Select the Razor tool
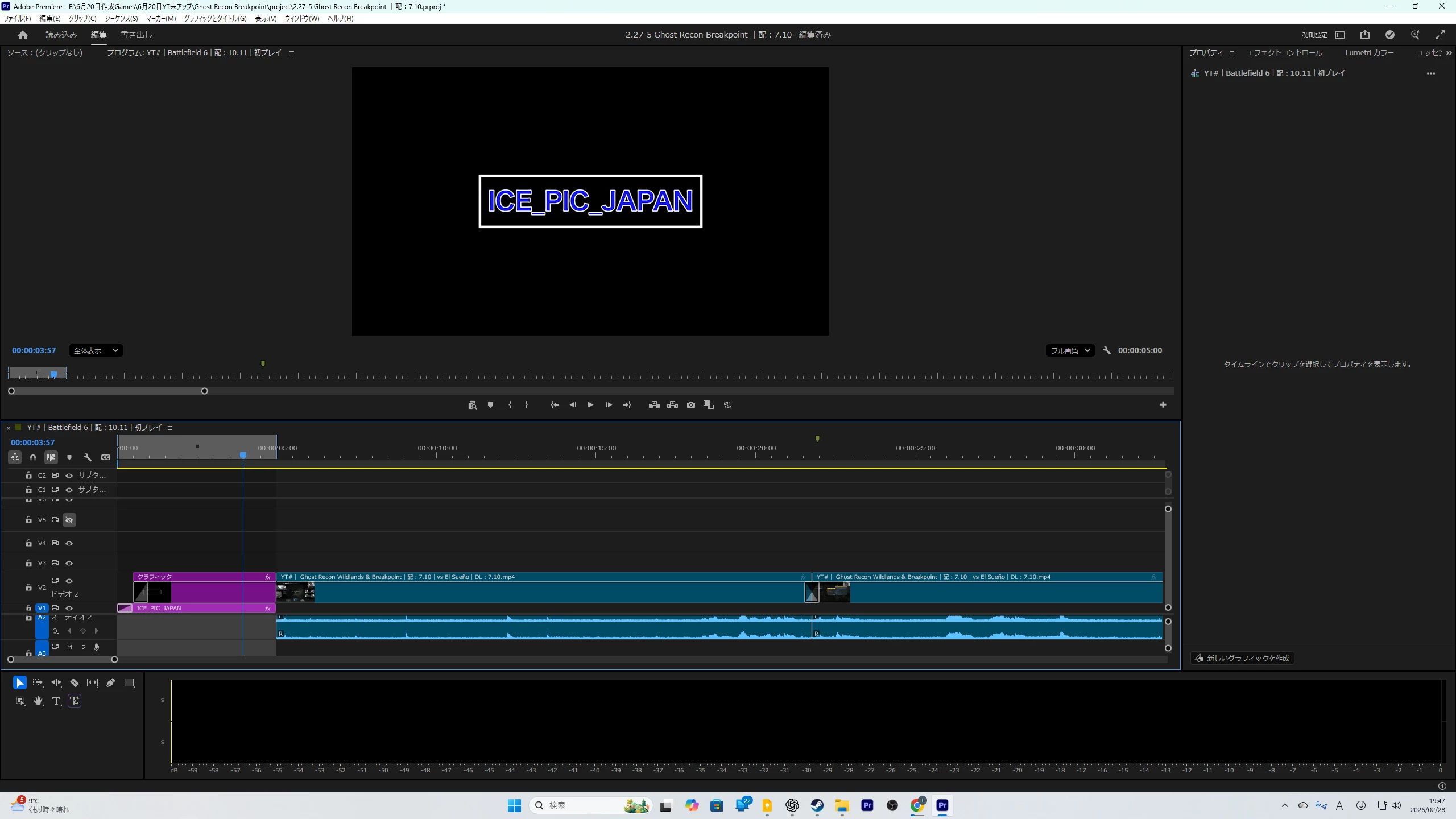1456x819 pixels. [x=75, y=682]
